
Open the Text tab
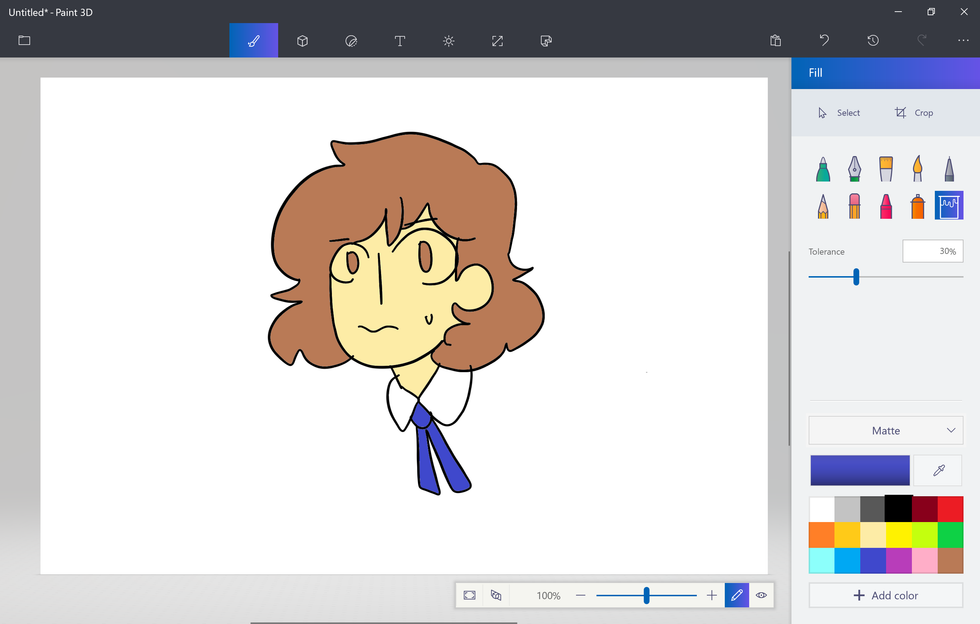[x=400, y=41]
